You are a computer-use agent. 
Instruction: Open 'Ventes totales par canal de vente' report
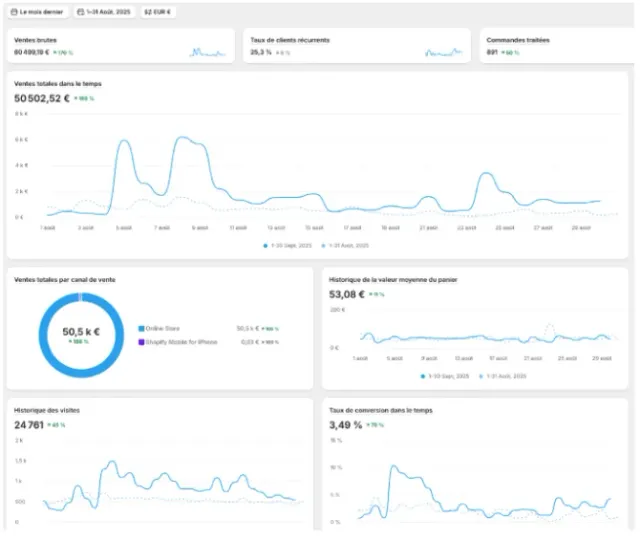pos(65,280)
